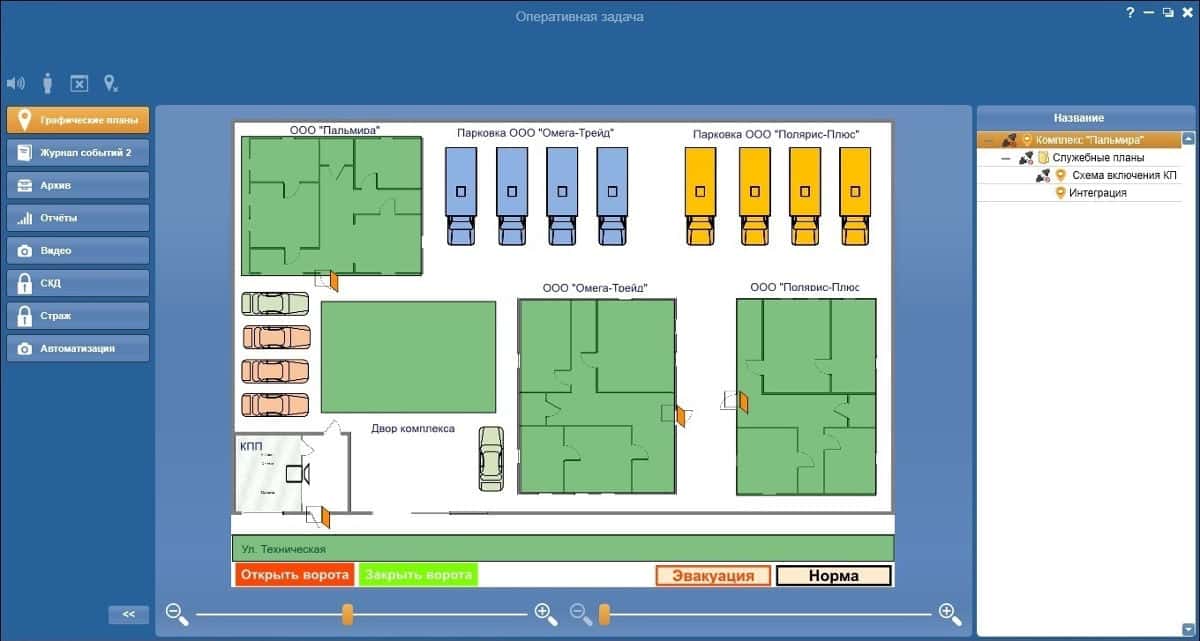Click the person silhouette icon
The height and width of the screenshot is (641, 1200).
(47, 83)
